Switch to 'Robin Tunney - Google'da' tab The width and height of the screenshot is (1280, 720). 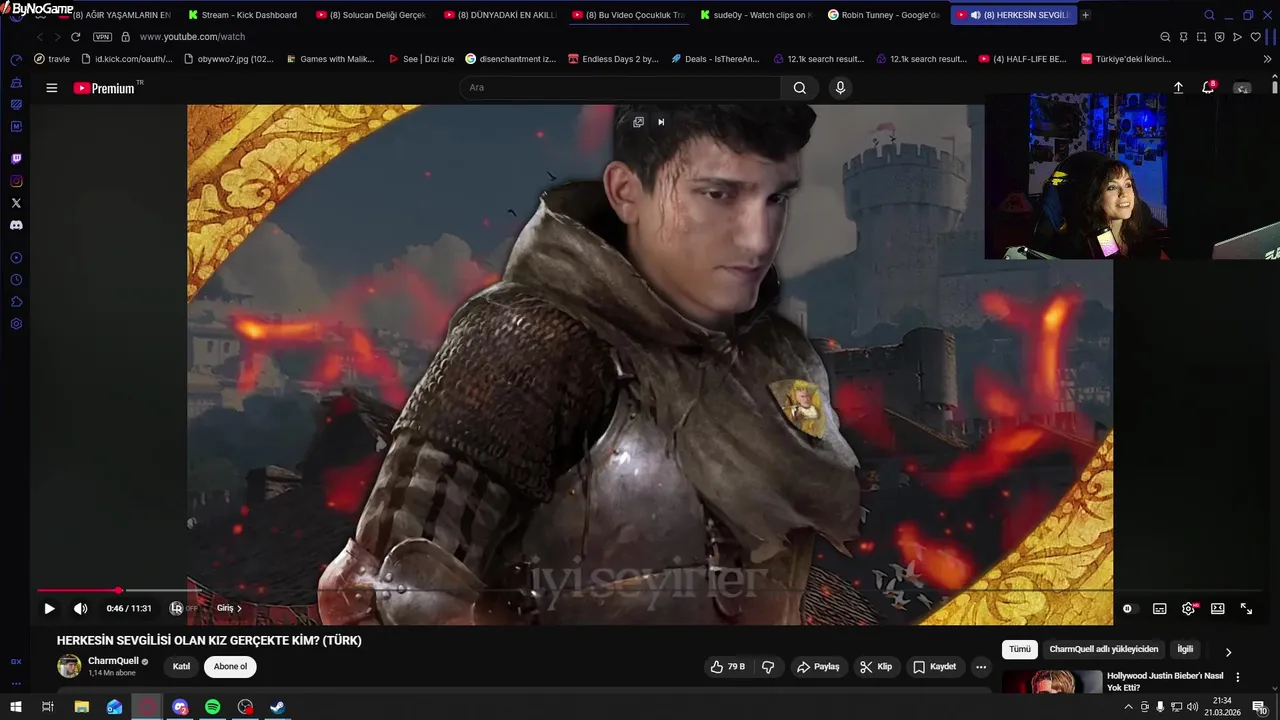(x=884, y=15)
